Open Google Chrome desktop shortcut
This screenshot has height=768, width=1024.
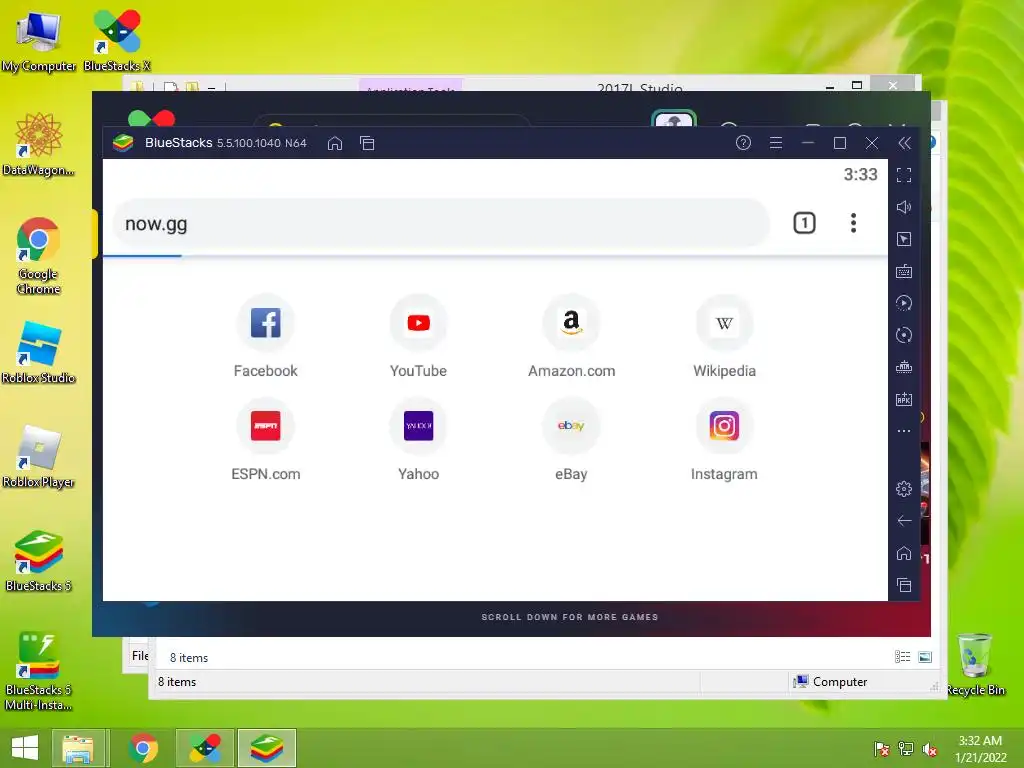click(39, 255)
